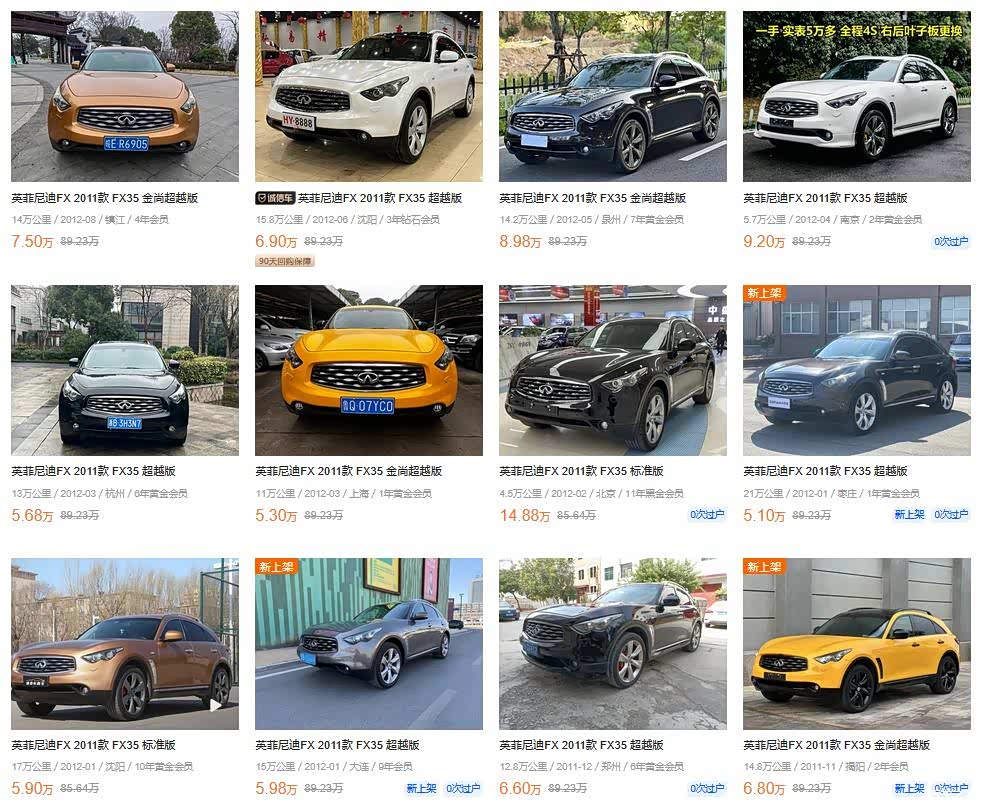Image resolution: width=982 pixels, height=808 pixels.
Task: Open the white FX35 photo with plate HY-8888
Action: 369,96
